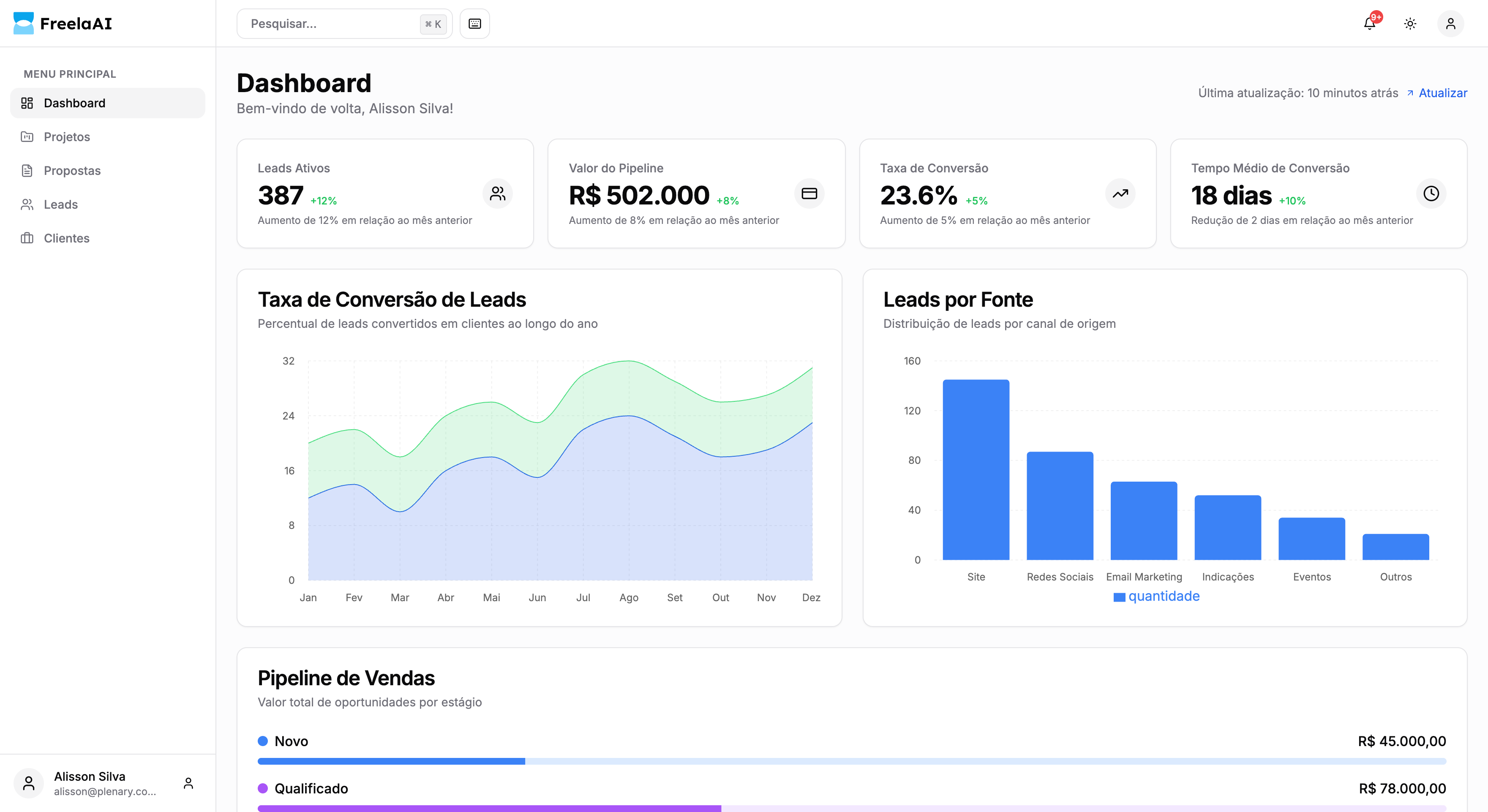1488x812 pixels.
Task: Click the clock icon in Tempo Médio card
Action: coord(1431,193)
